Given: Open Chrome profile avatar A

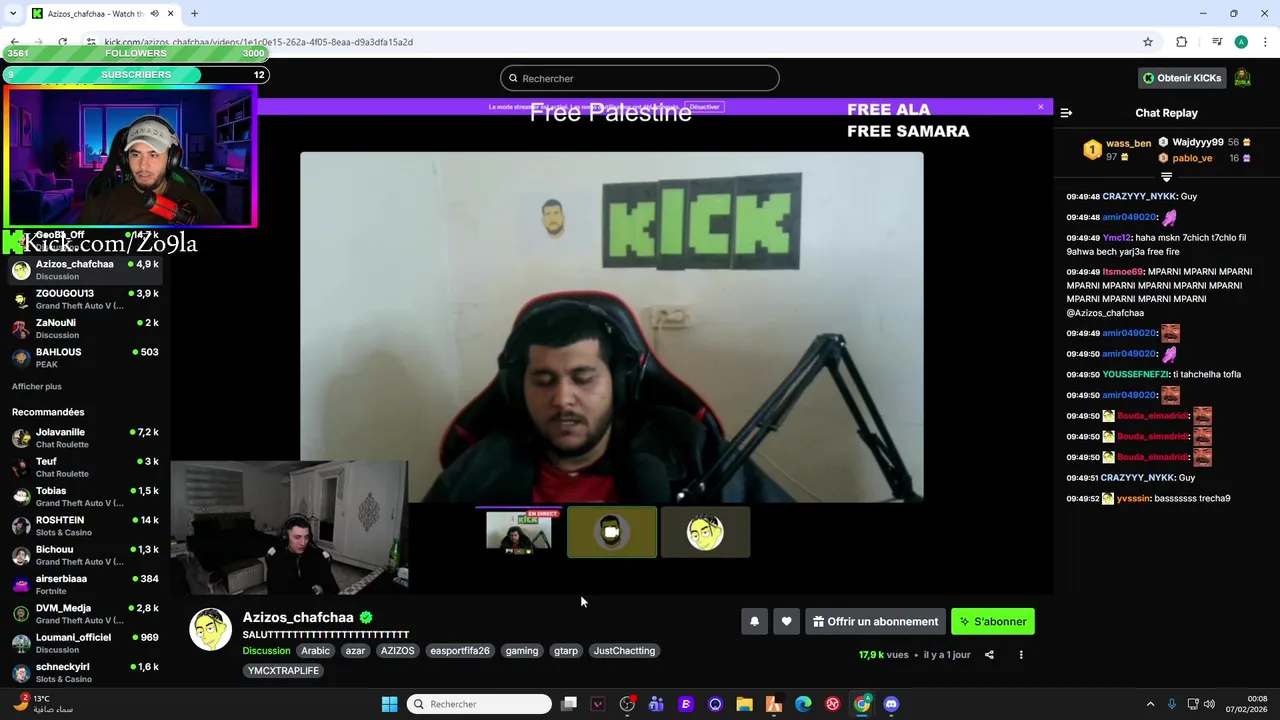Looking at the screenshot, I should click(1241, 42).
